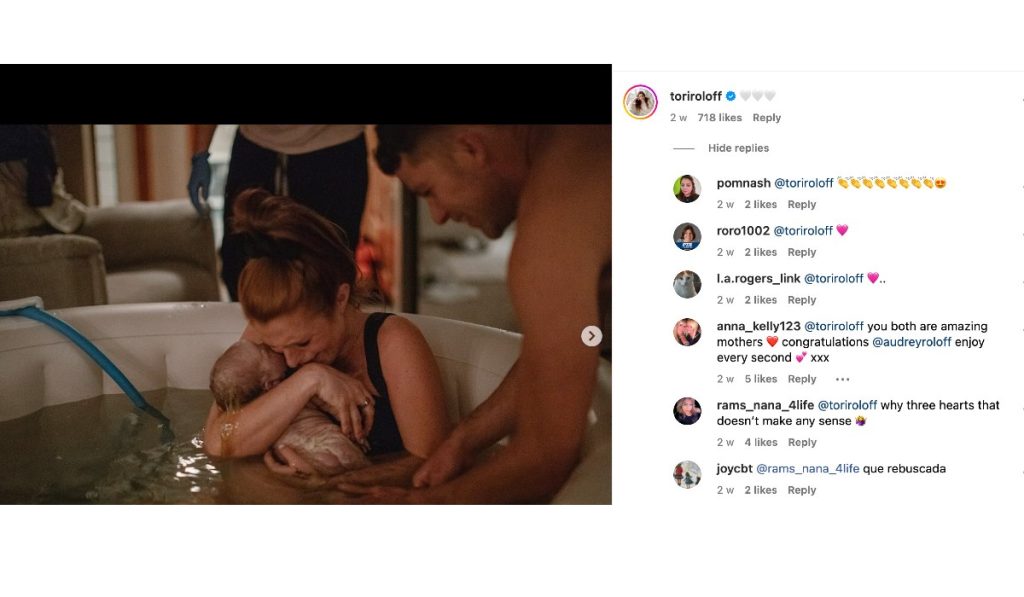Go to next photo using carousel arrow
This screenshot has height=597, width=1024.
591,336
